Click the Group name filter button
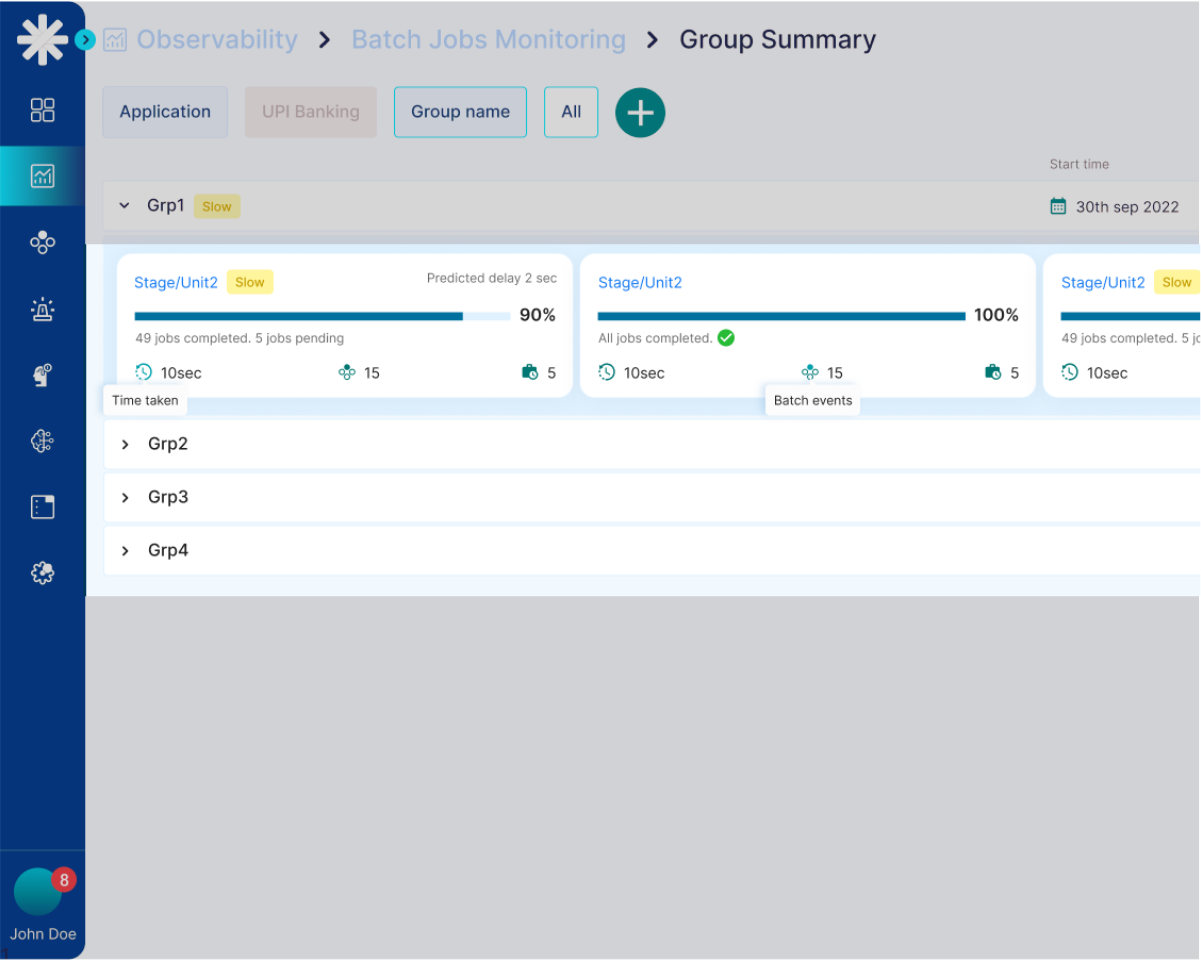This screenshot has height=960, width=1201. click(x=460, y=112)
